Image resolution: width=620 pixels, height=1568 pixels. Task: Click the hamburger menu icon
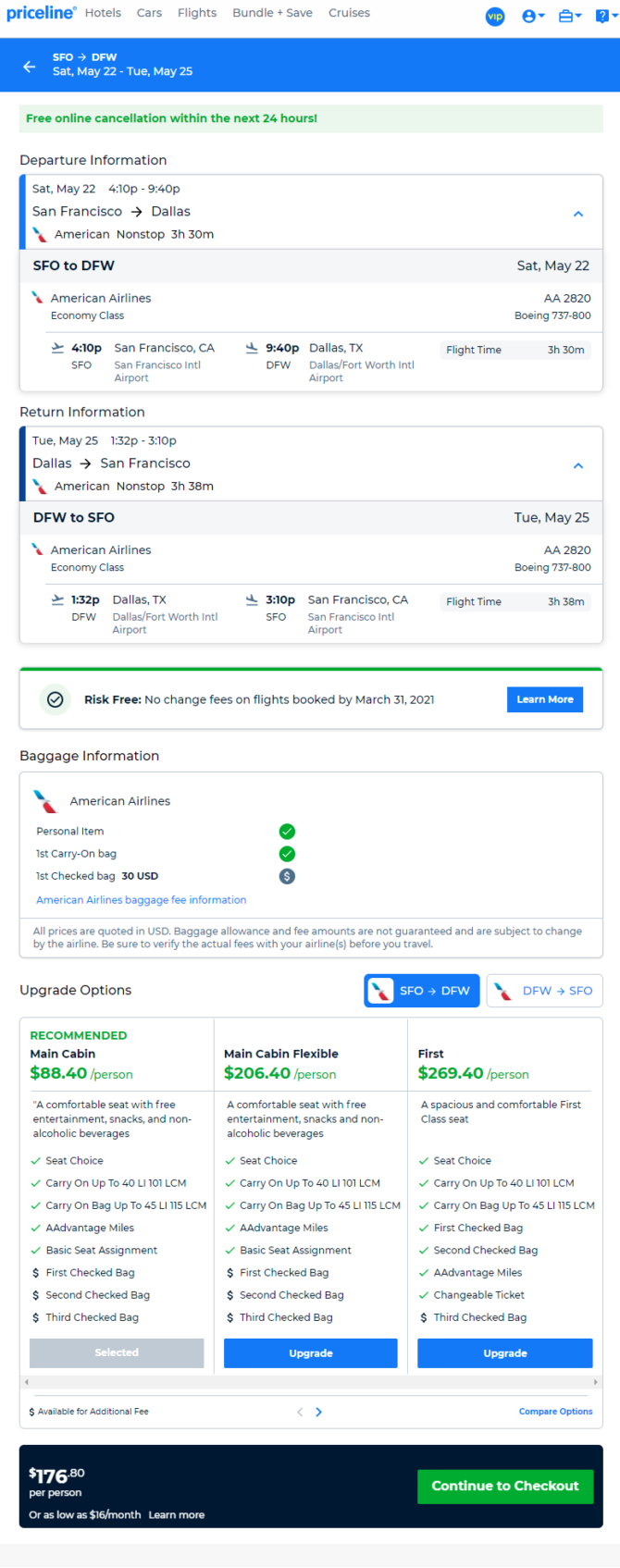point(603,16)
